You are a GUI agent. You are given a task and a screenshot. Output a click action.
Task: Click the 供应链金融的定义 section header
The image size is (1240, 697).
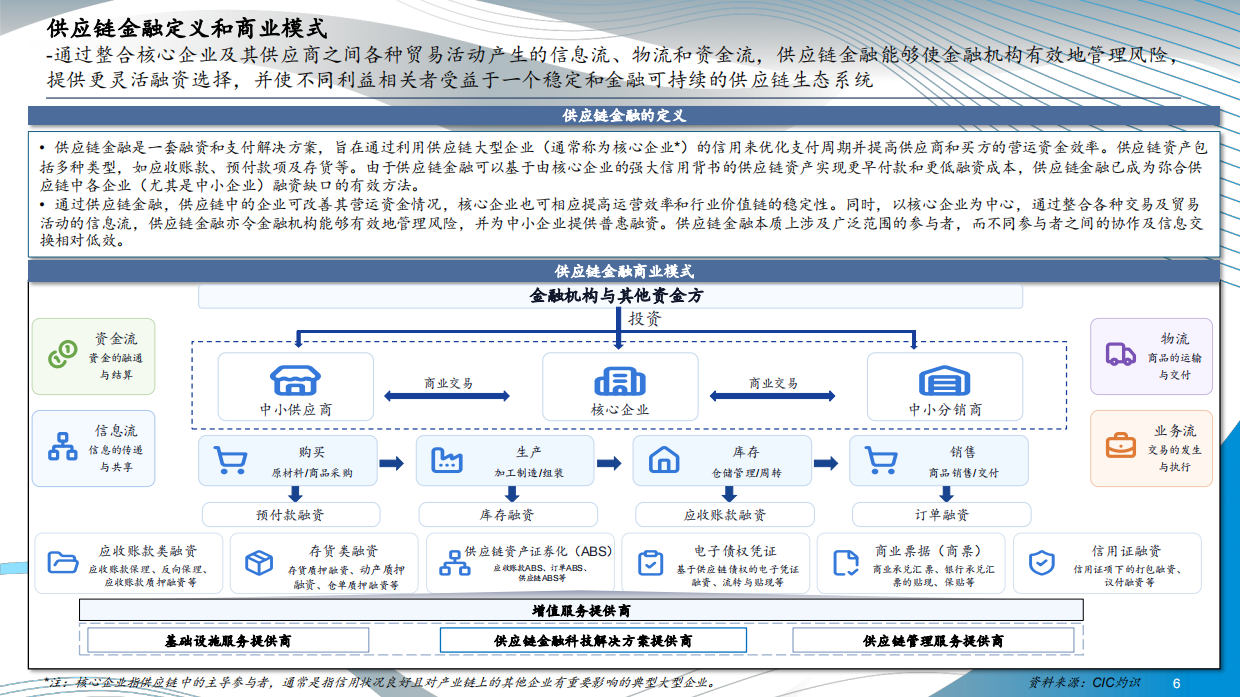click(x=624, y=116)
